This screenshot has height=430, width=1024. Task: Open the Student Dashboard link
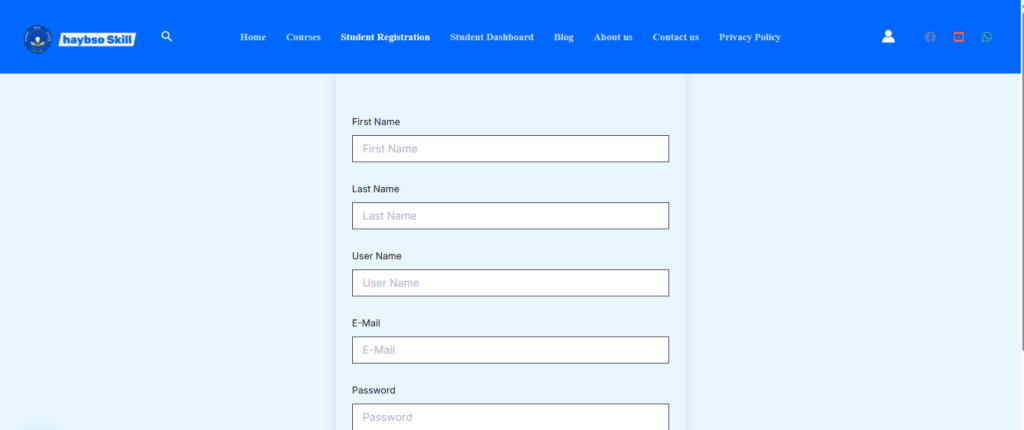(x=491, y=37)
